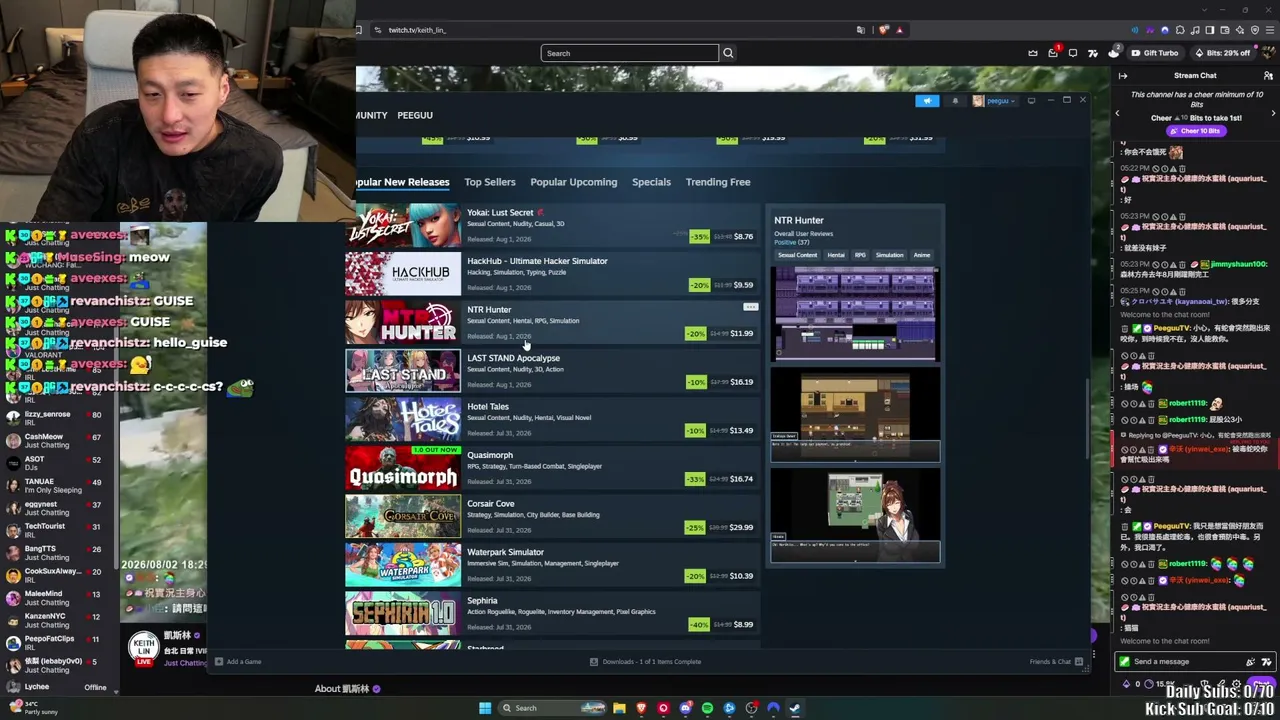Open the Specials tab
1280x720 pixels.
pos(651,182)
